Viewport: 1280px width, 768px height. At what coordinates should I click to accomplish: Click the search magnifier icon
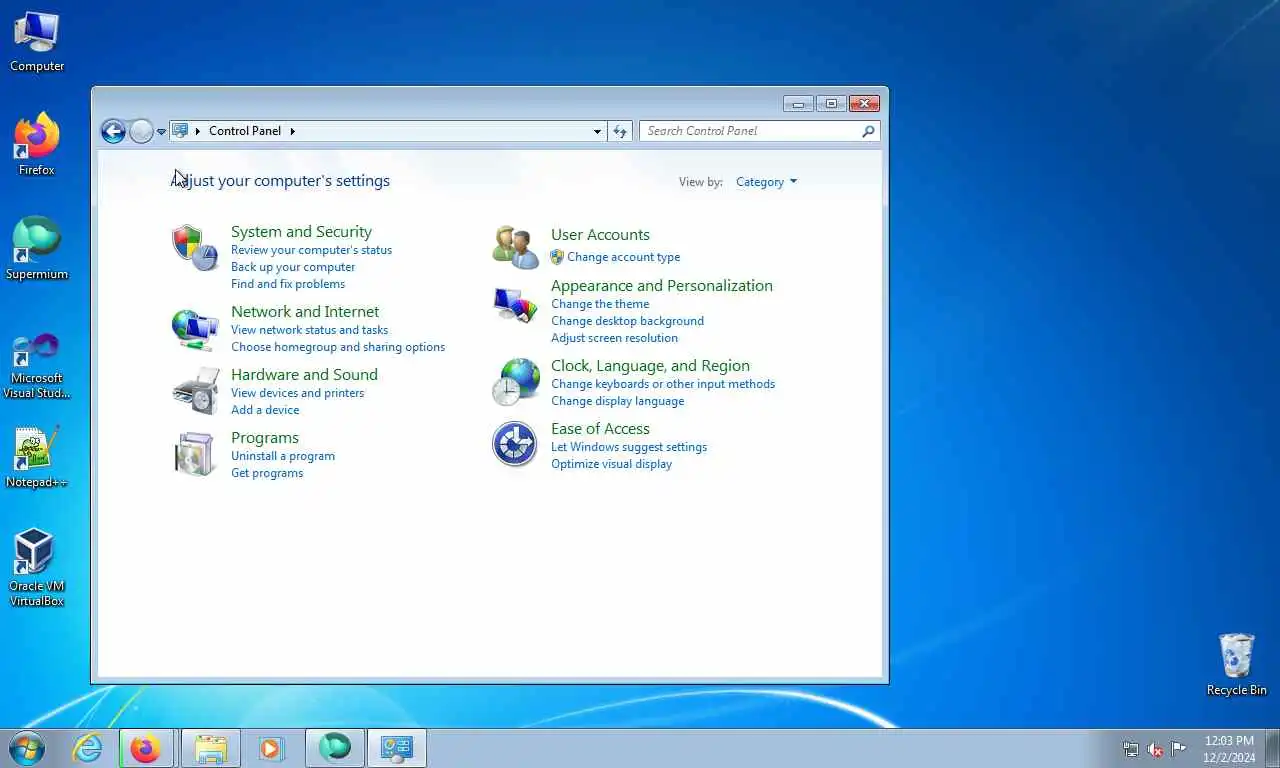pos(868,131)
